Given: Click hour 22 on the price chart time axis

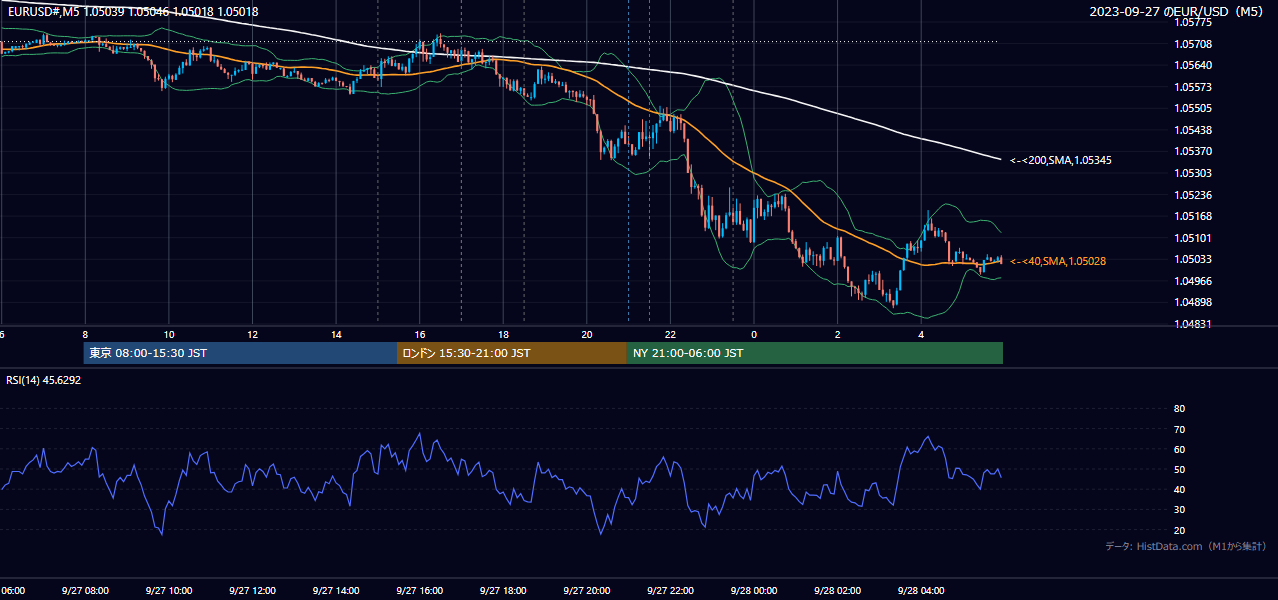Looking at the screenshot, I should click(670, 334).
